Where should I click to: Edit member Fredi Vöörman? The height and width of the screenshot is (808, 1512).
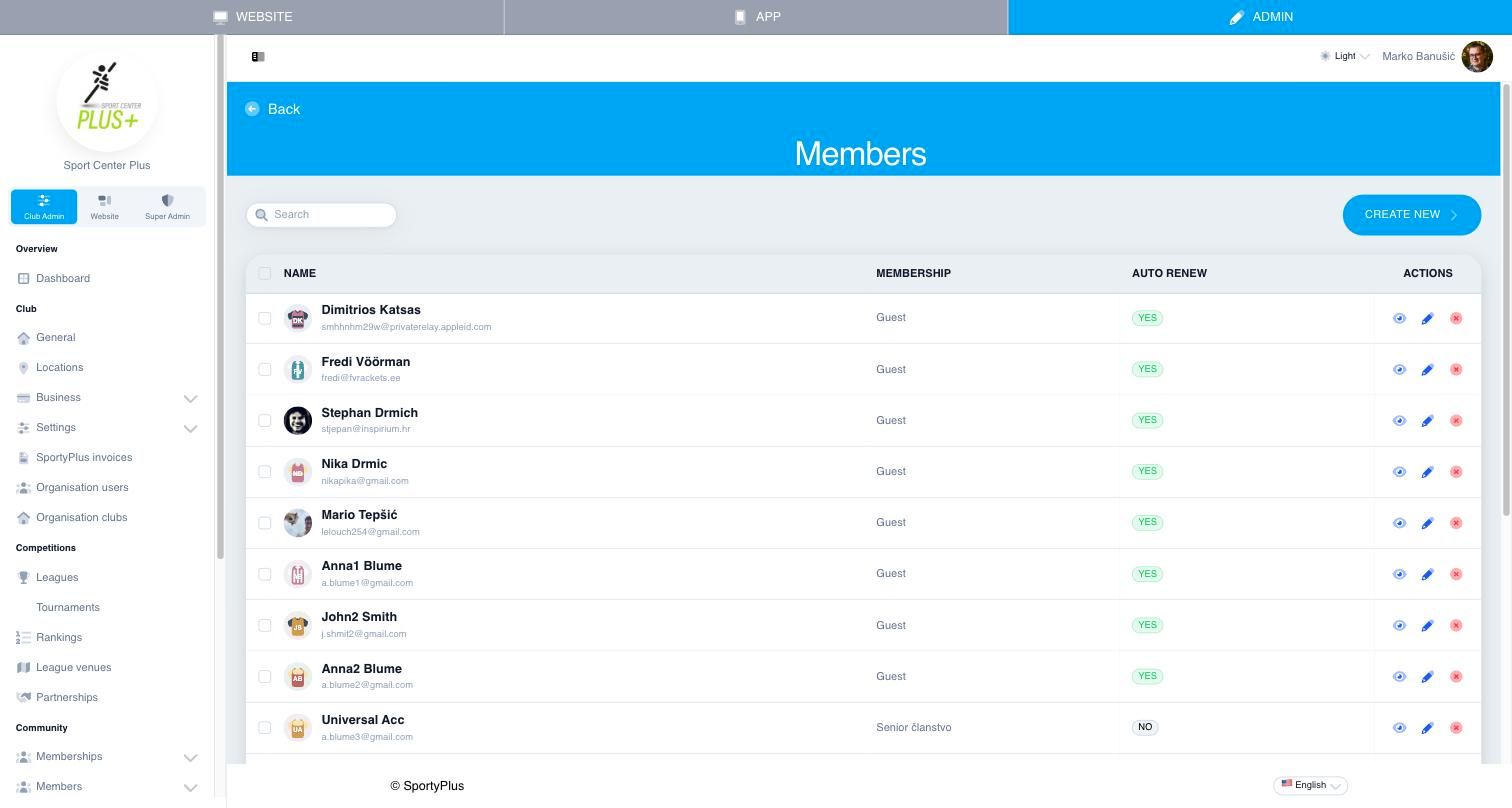[1427, 369]
